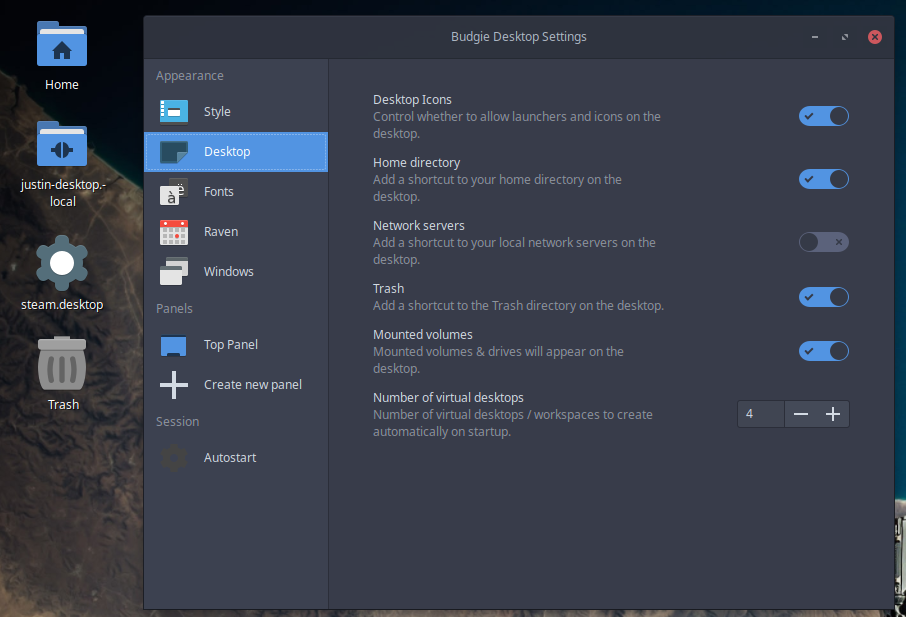This screenshot has height=617, width=906.
Task: Go to the Fonts settings page
Action: coord(236,192)
